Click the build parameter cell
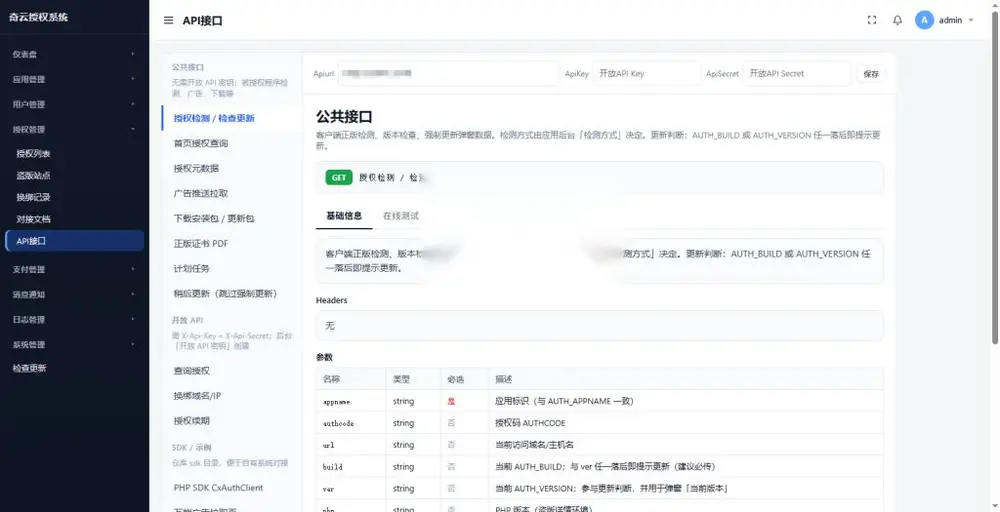The image size is (1000, 512). (351, 466)
